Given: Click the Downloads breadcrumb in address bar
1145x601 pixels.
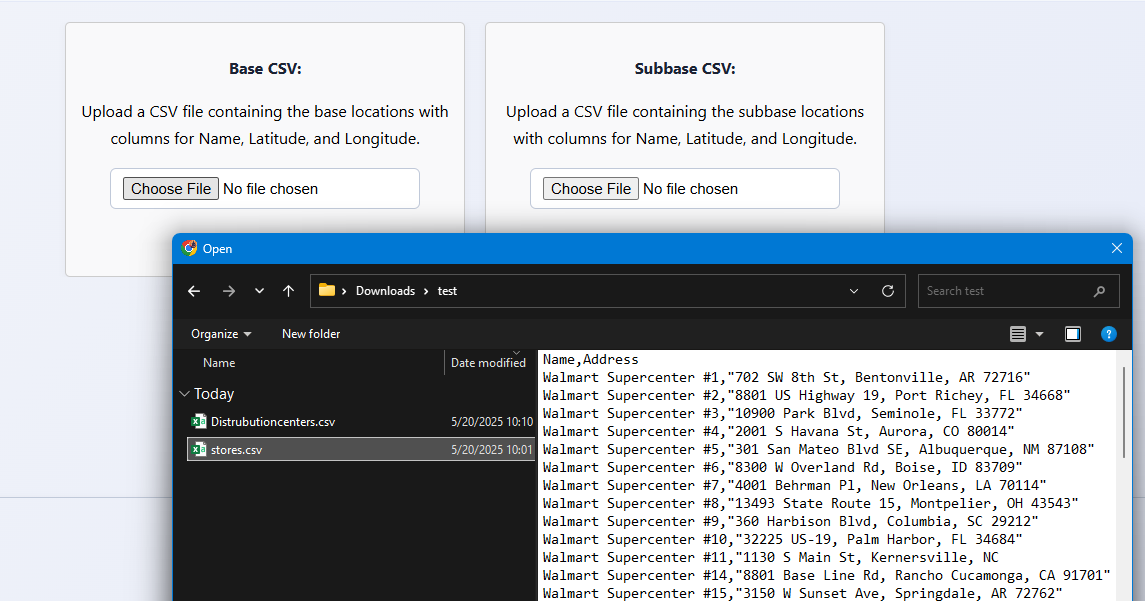Looking at the screenshot, I should pos(385,291).
